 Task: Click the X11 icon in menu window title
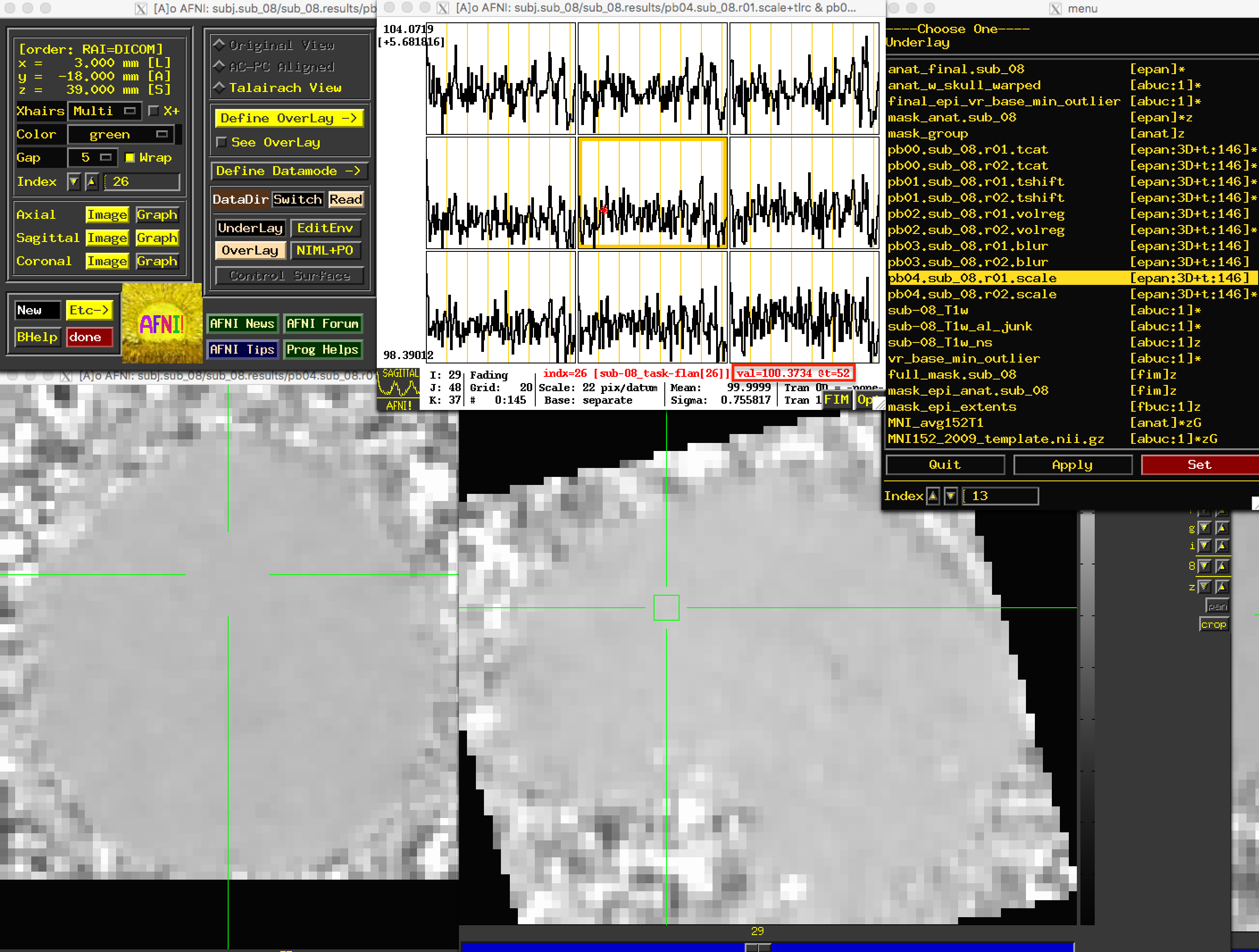click(1055, 8)
